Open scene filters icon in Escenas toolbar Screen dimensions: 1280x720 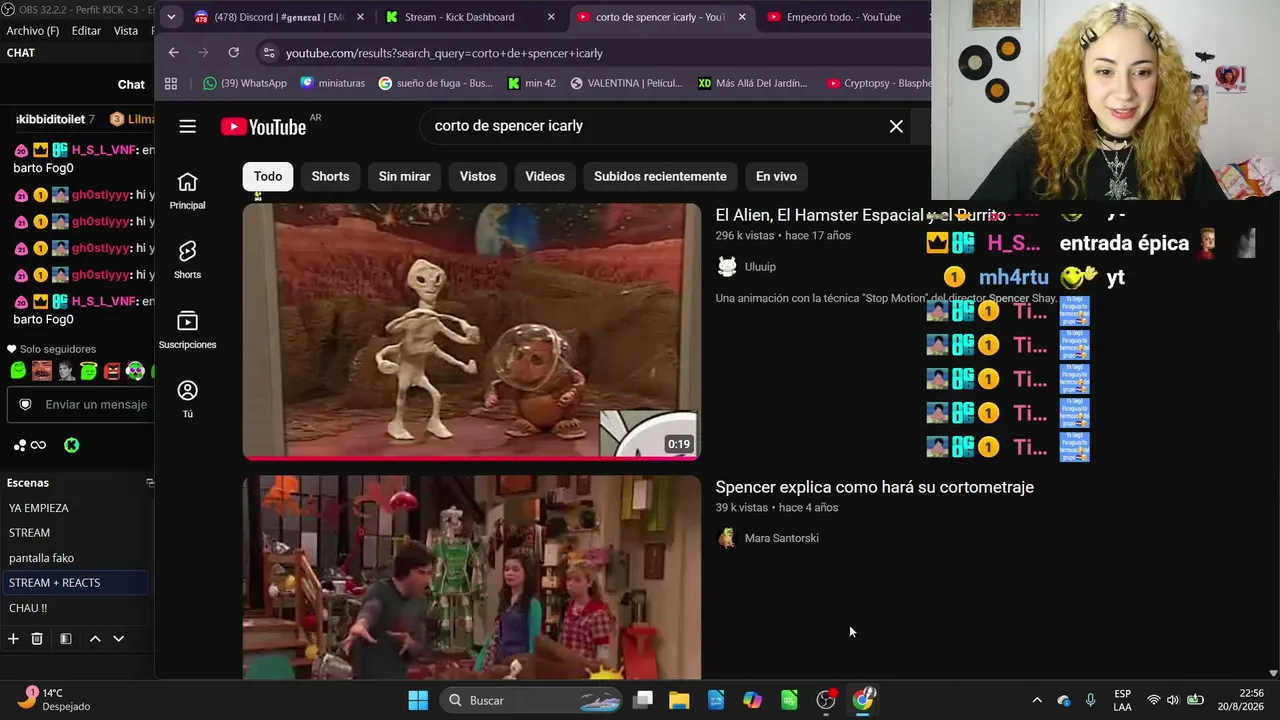click(x=65, y=638)
